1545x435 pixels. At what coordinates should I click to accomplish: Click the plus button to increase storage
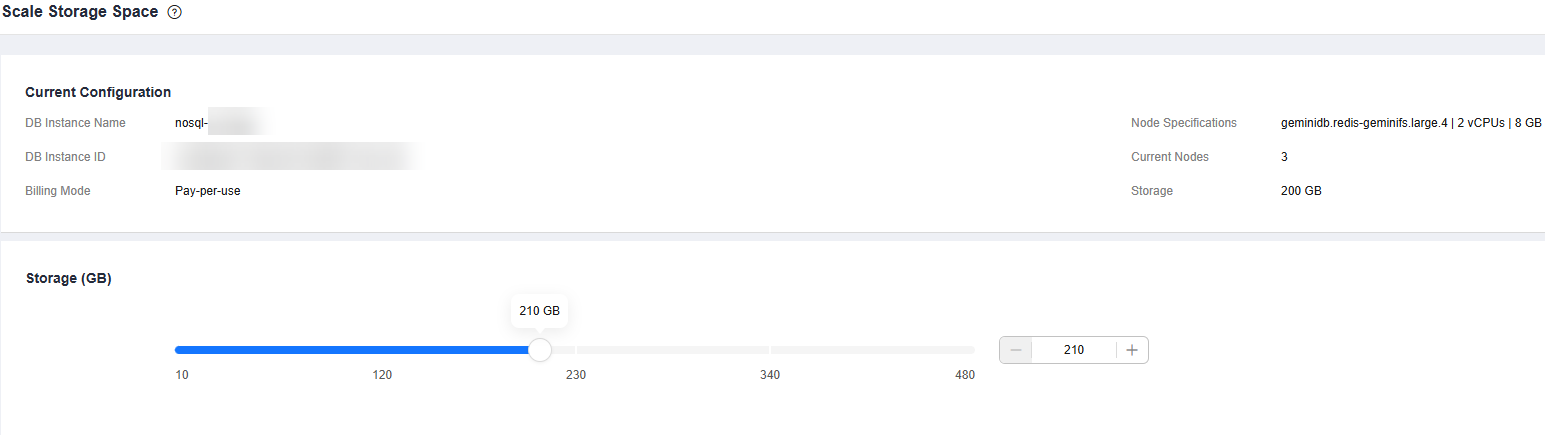(1132, 350)
